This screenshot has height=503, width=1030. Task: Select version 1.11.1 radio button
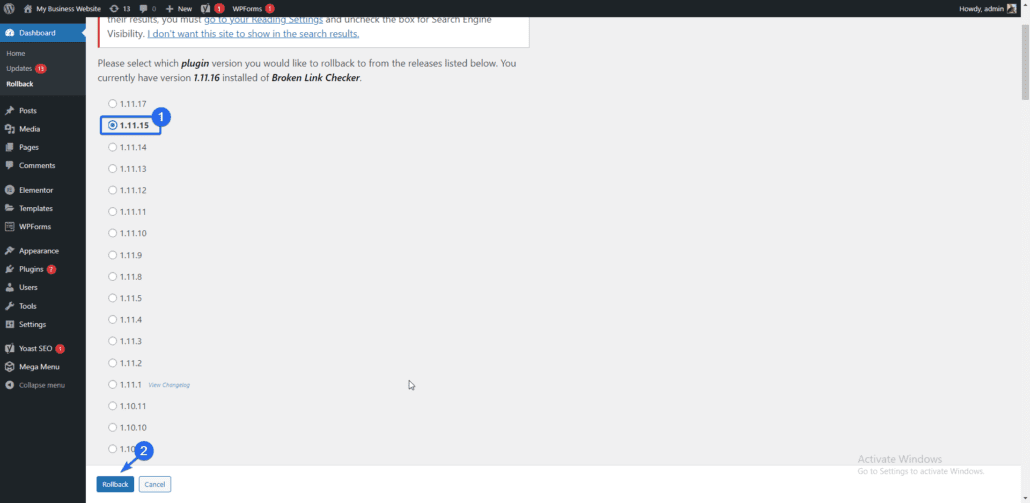coord(112,384)
